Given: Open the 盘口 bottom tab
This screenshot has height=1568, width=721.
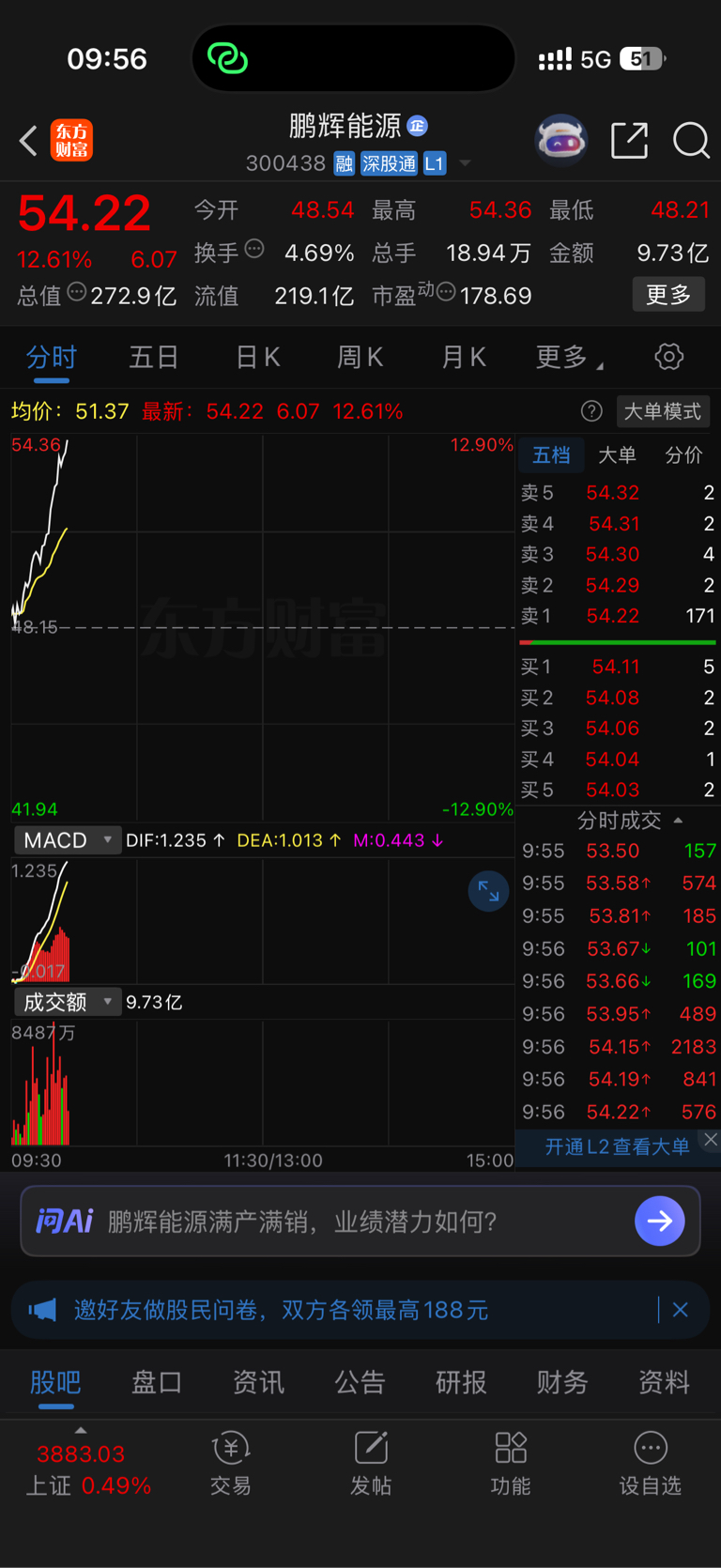Looking at the screenshot, I should click(157, 1382).
